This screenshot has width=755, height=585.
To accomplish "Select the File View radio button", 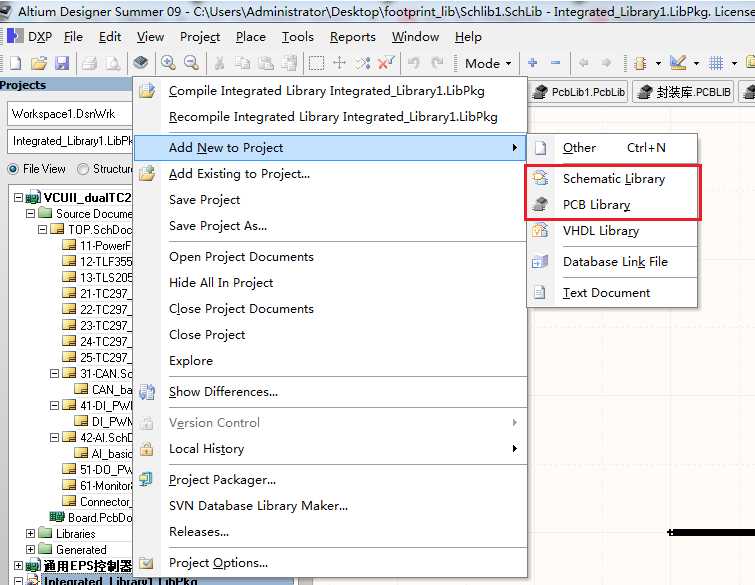I will click(13, 169).
